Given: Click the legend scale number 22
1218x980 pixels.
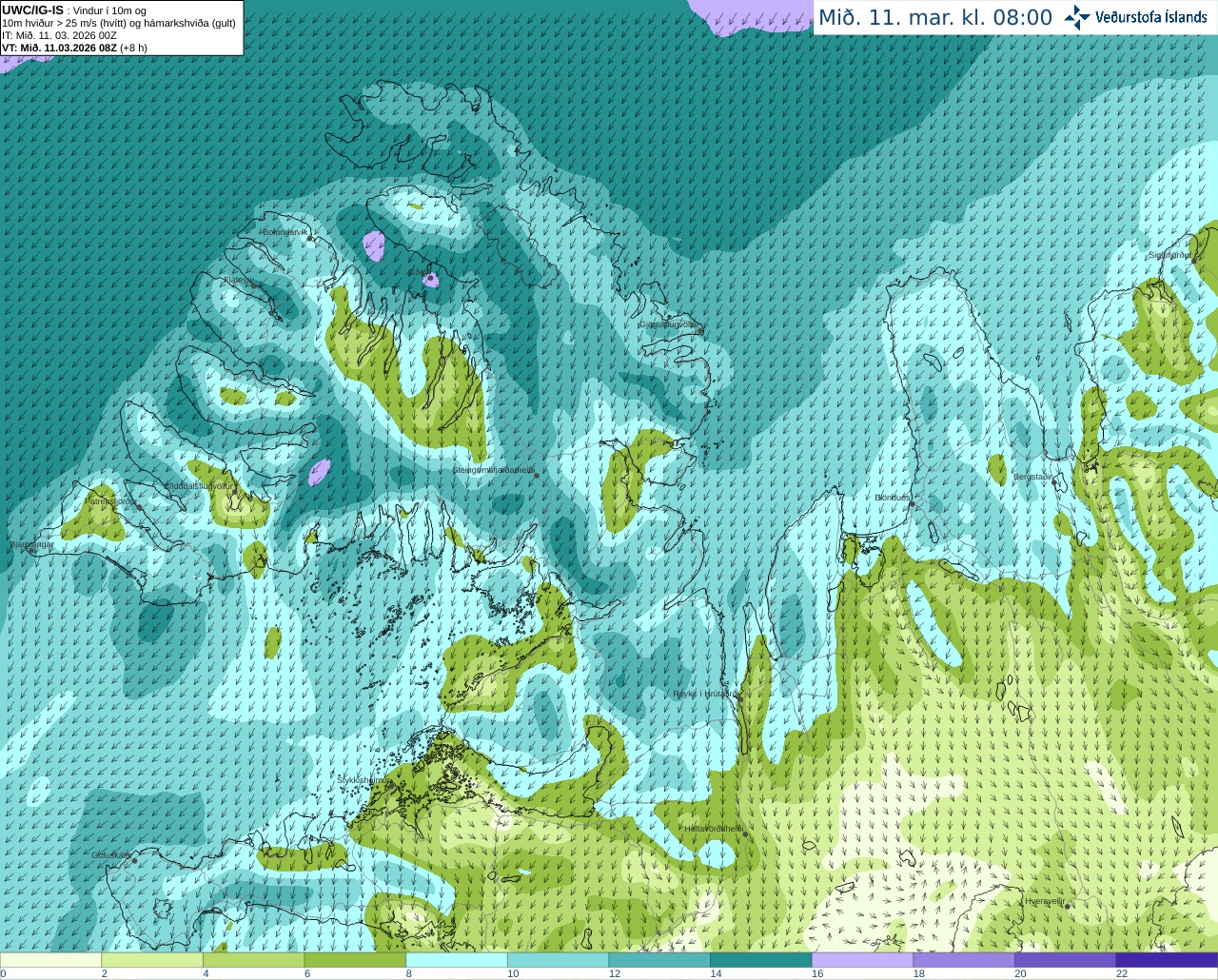Looking at the screenshot, I should tap(1122, 973).
